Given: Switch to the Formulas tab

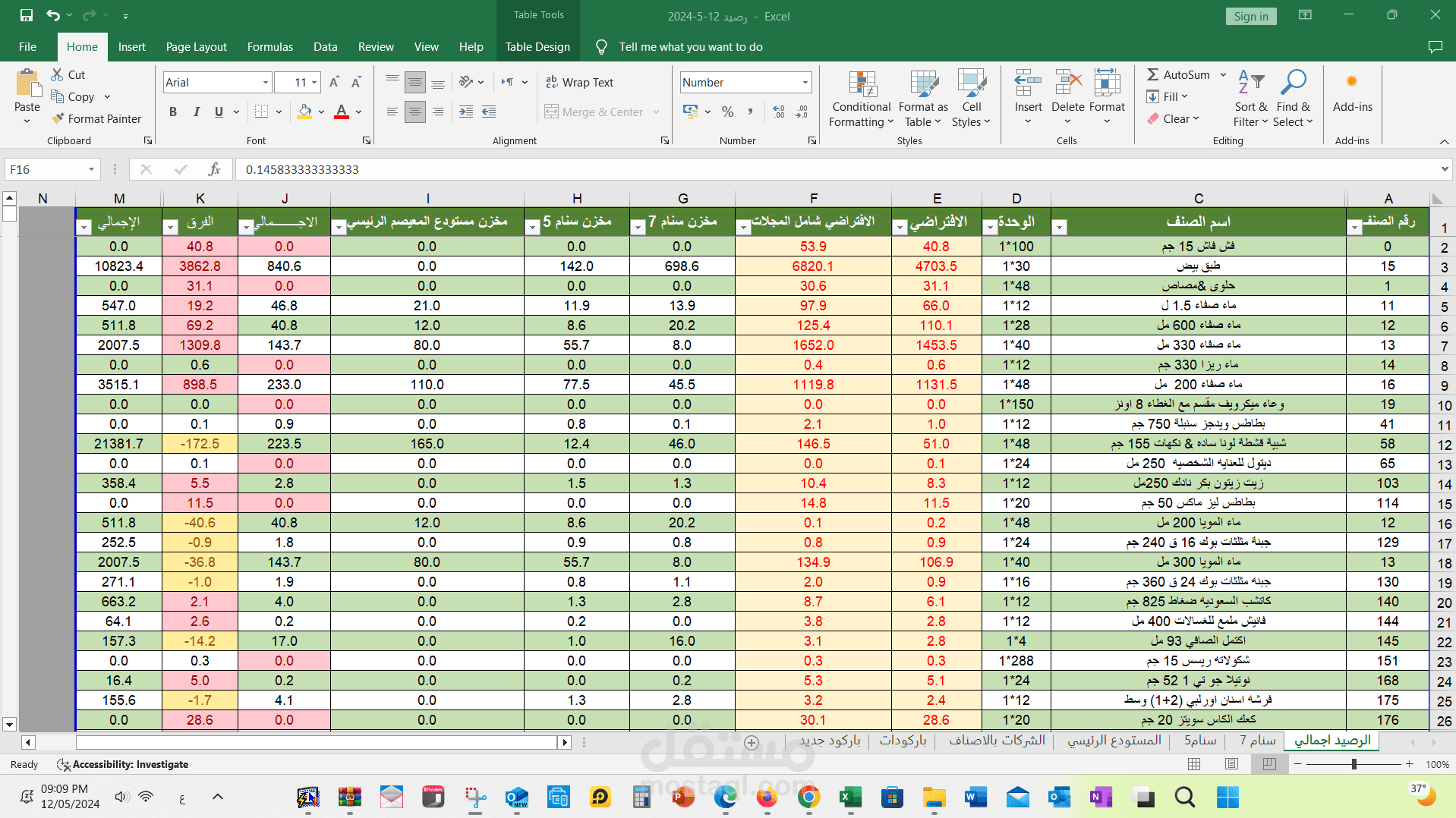Looking at the screenshot, I should [x=269, y=46].
